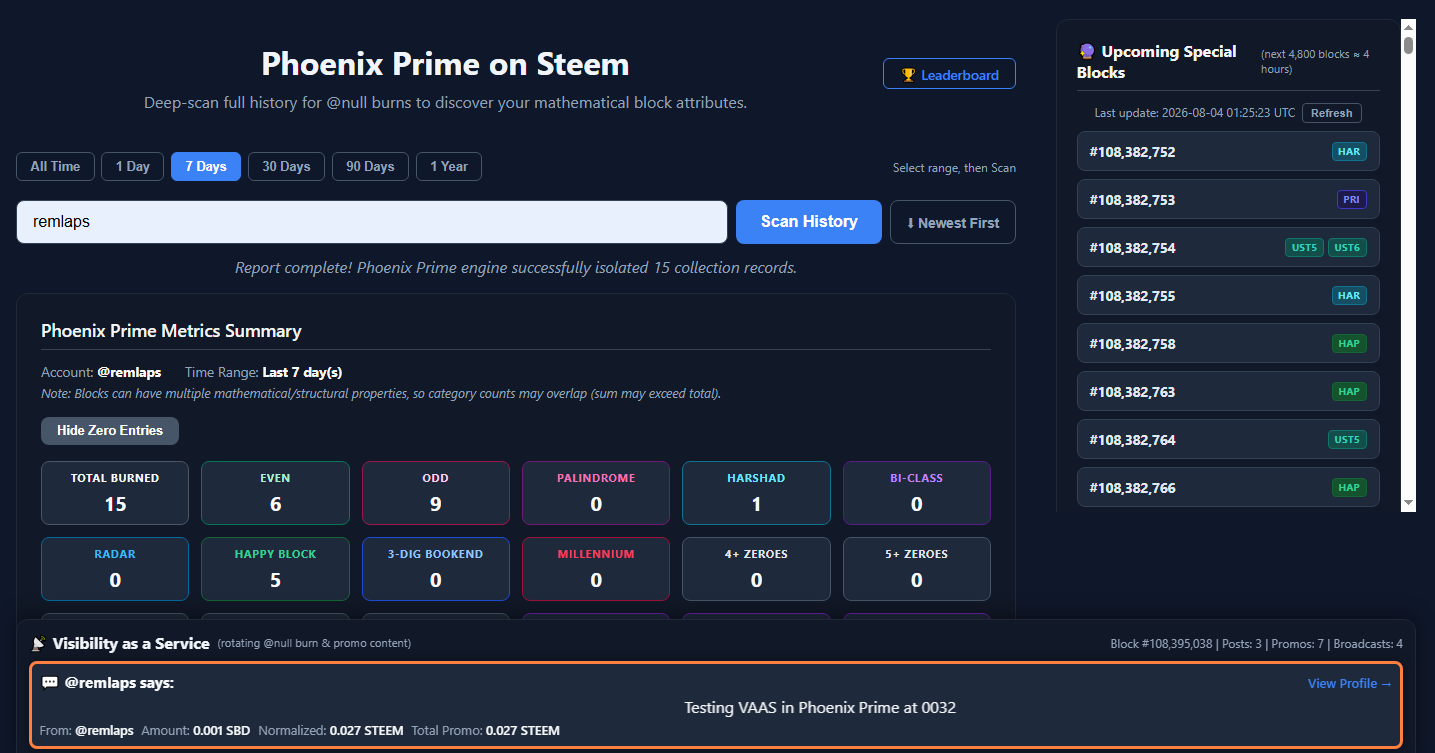
Task: Click the Visibility as a Service heading
Action: [131, 644]
